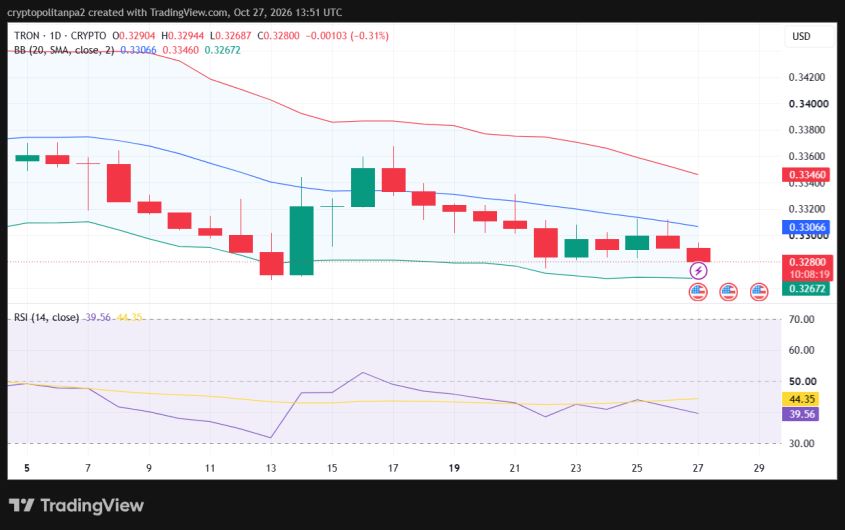The image size is (845, 530).
Task: Click date 29 on the time axis
Action: [x=759, y=468]
